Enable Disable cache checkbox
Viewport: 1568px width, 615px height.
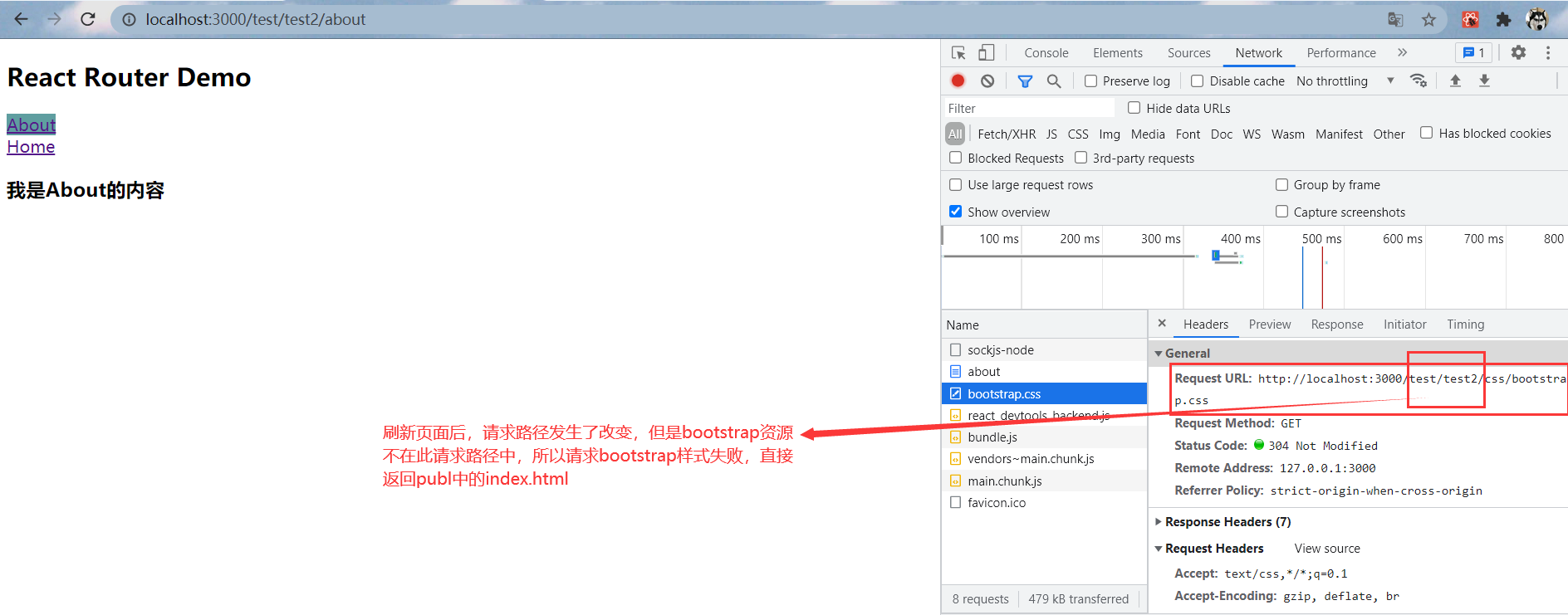(x=1197, y=81)
